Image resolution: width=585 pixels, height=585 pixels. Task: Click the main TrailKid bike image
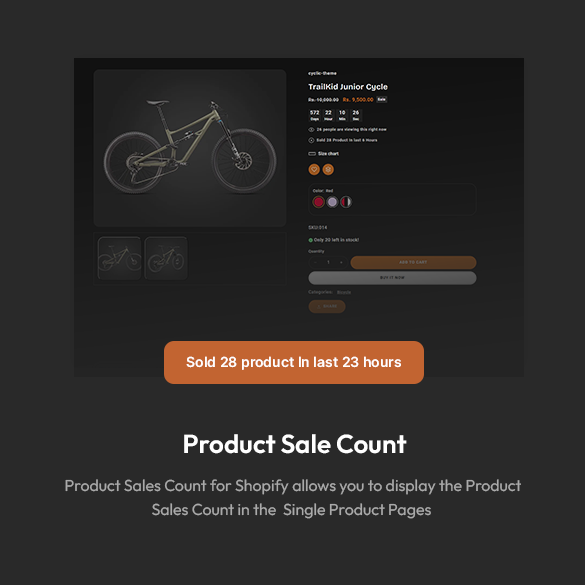coord(190,148)
